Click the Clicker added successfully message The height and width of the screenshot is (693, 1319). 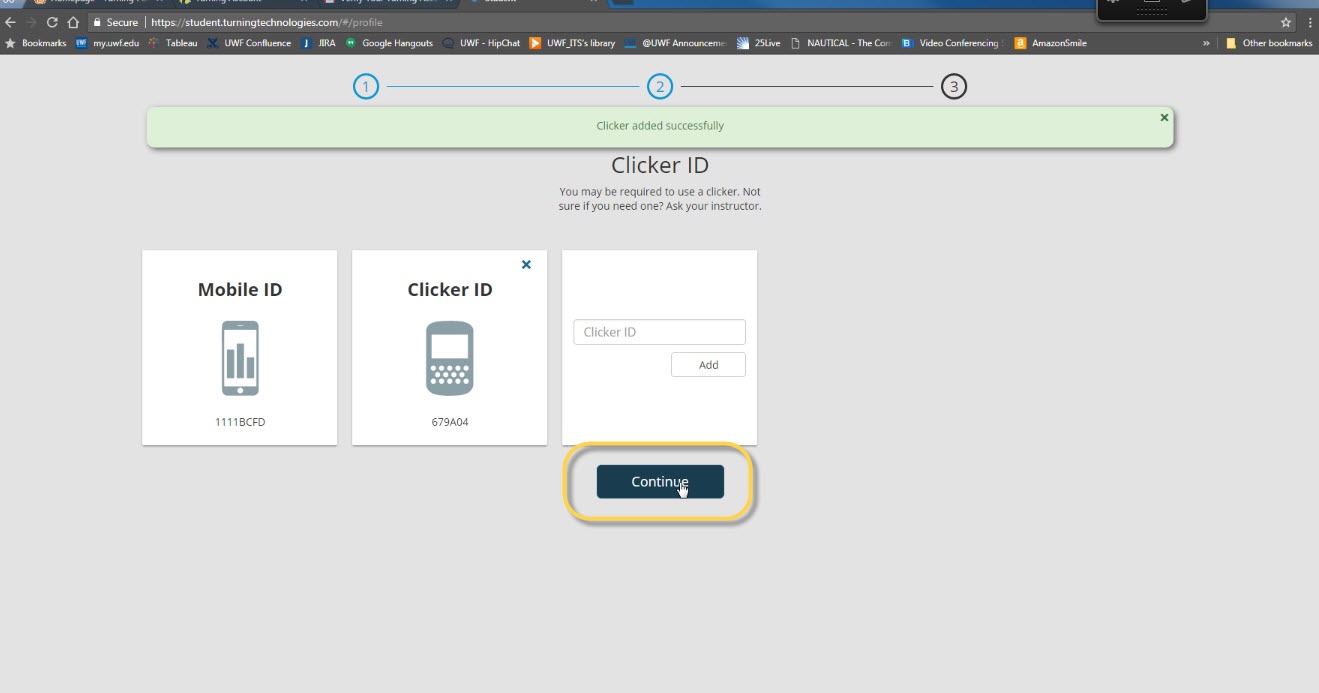[660, 126]
